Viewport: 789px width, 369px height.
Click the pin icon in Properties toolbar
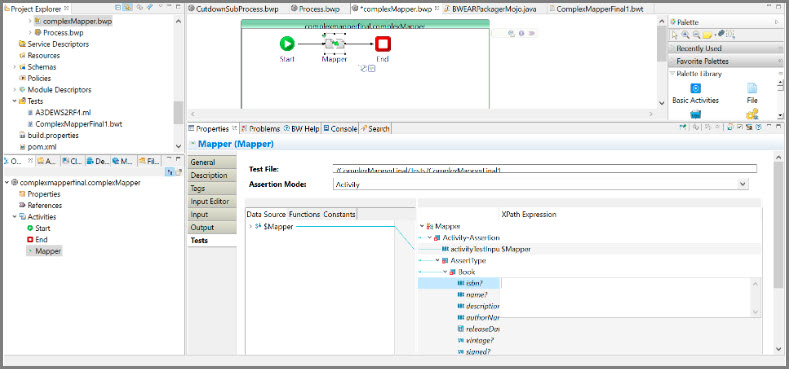(683, 128)
